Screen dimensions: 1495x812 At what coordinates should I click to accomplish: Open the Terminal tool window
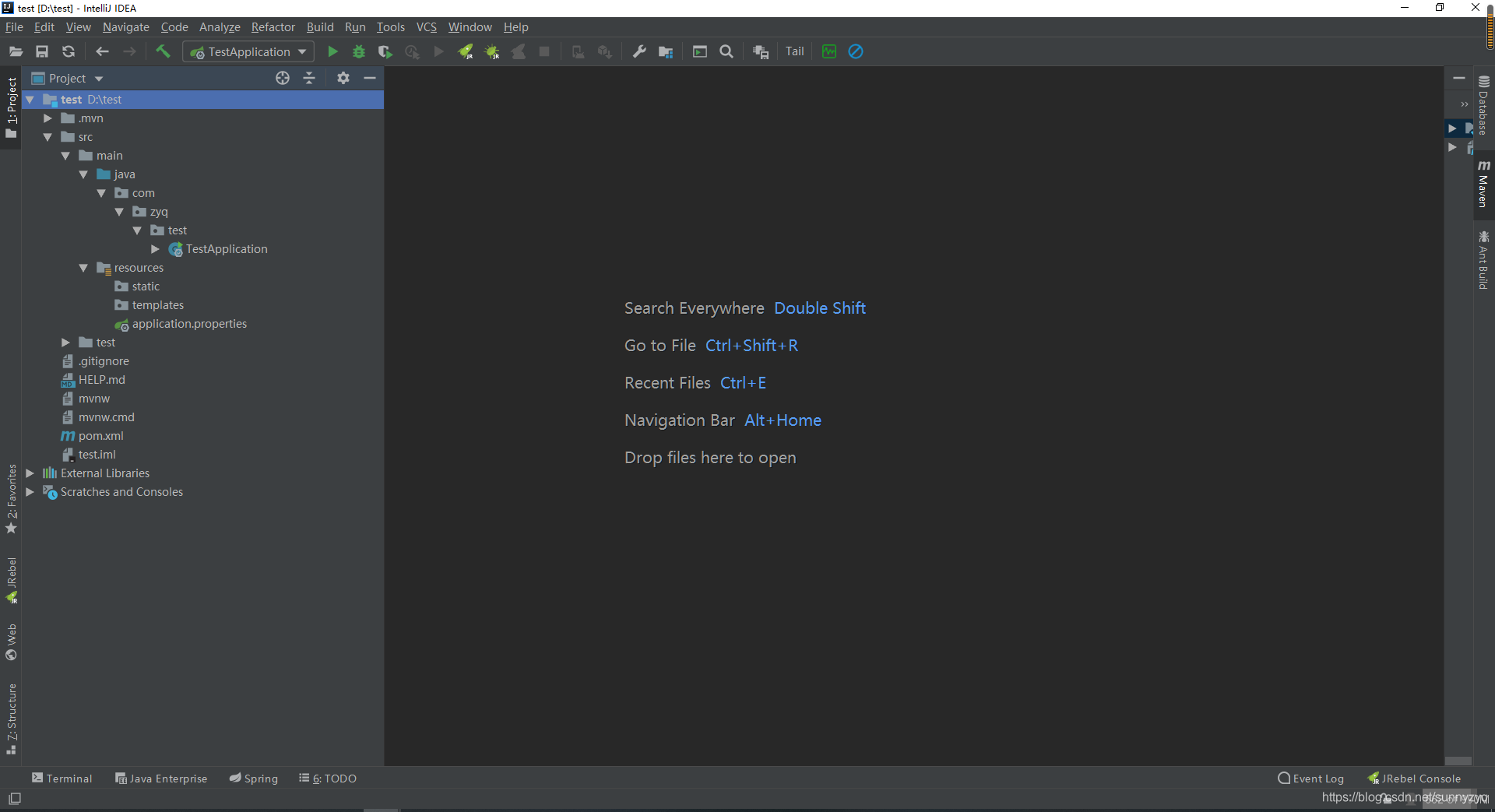(x=62, y=779)
